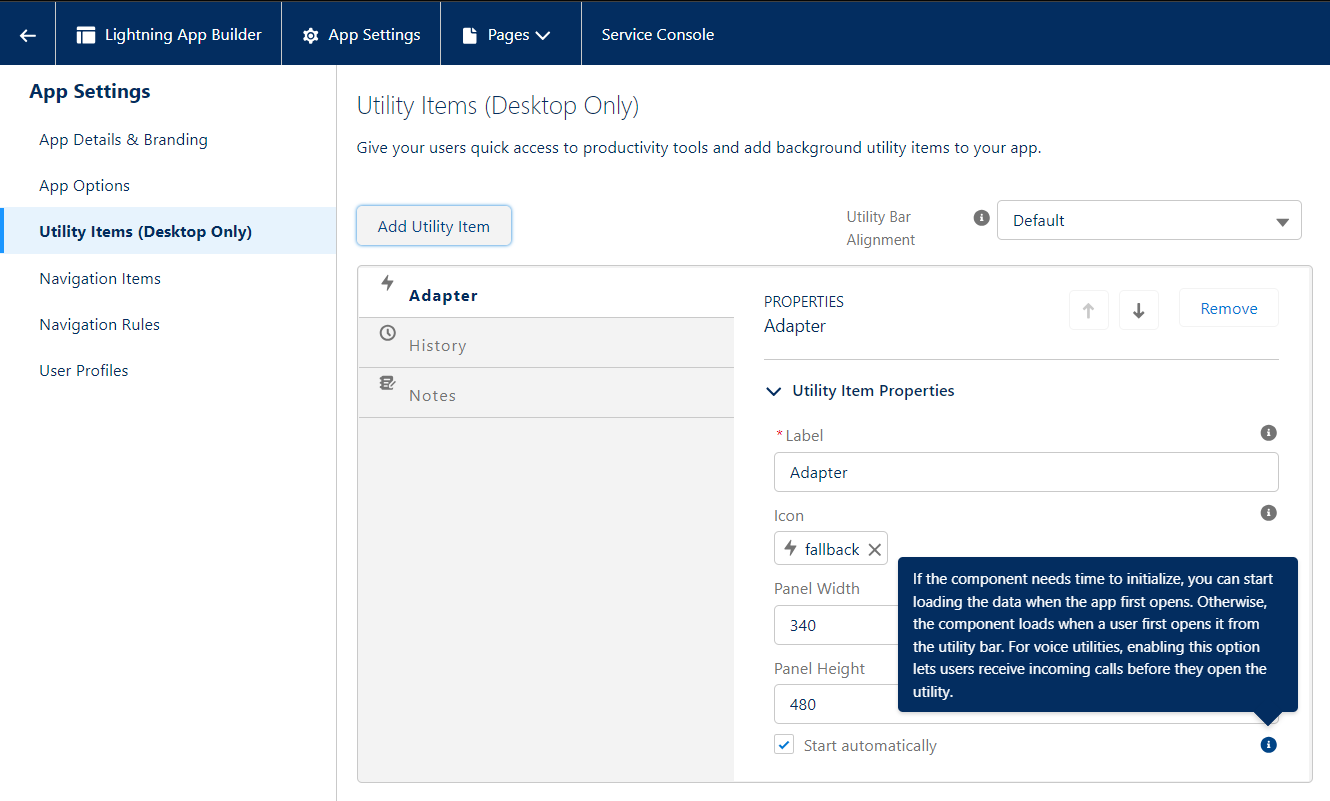Move Adapter down with arrow button

pos(1139,310)
